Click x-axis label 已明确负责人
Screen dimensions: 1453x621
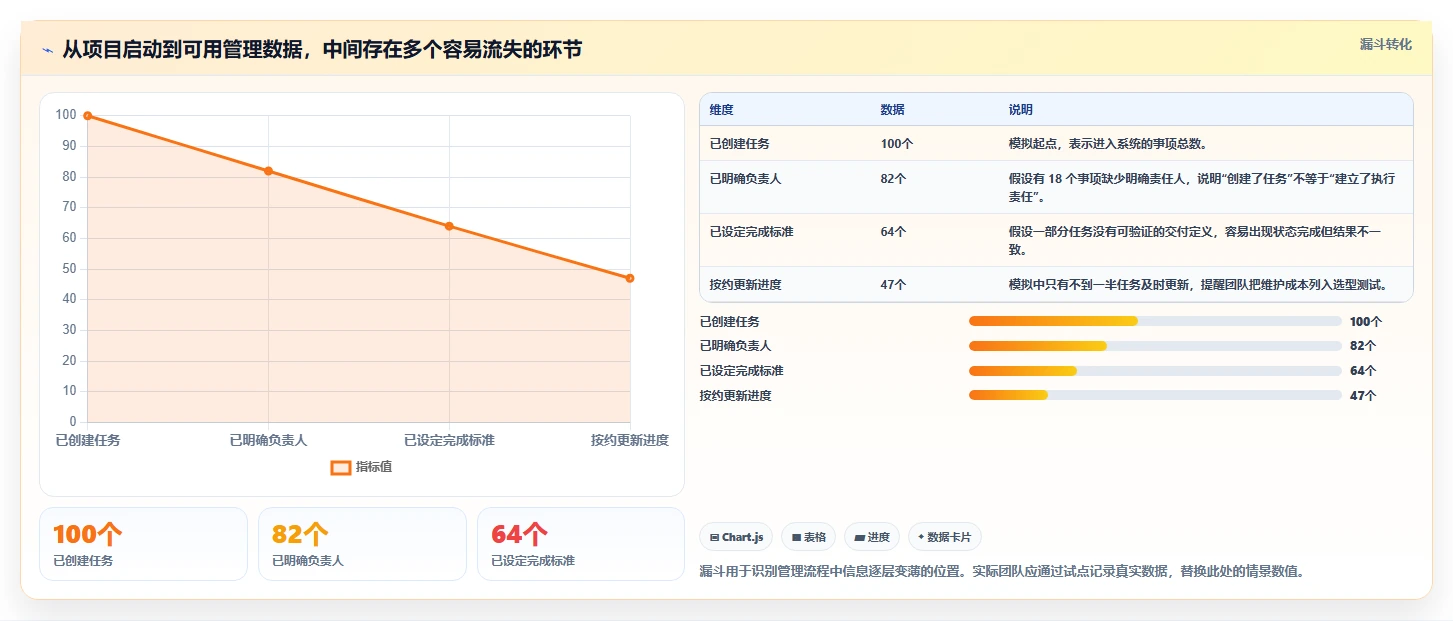click(268, 440)
